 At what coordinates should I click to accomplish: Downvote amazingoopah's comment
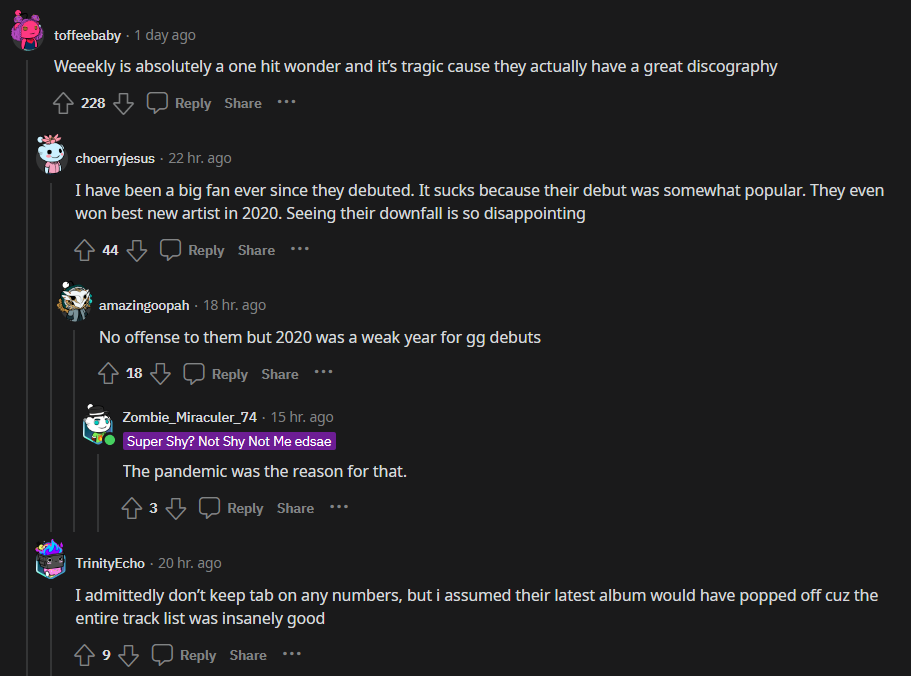[161, 374]
